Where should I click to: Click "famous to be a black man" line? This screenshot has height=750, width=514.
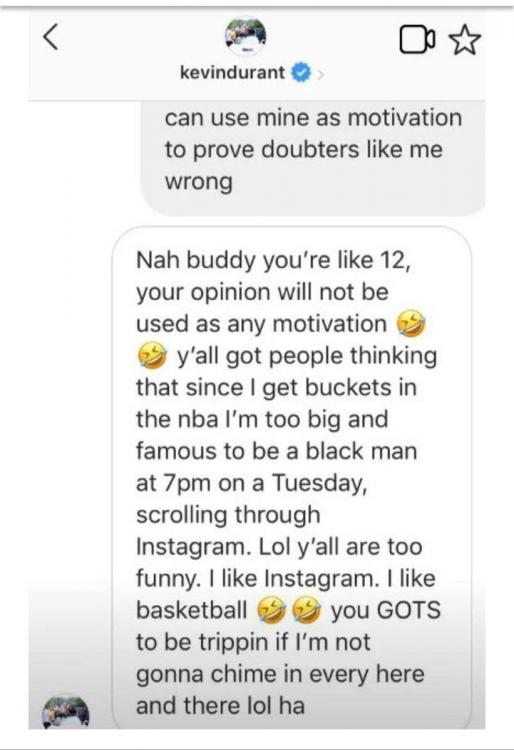(x=276, y=451)
